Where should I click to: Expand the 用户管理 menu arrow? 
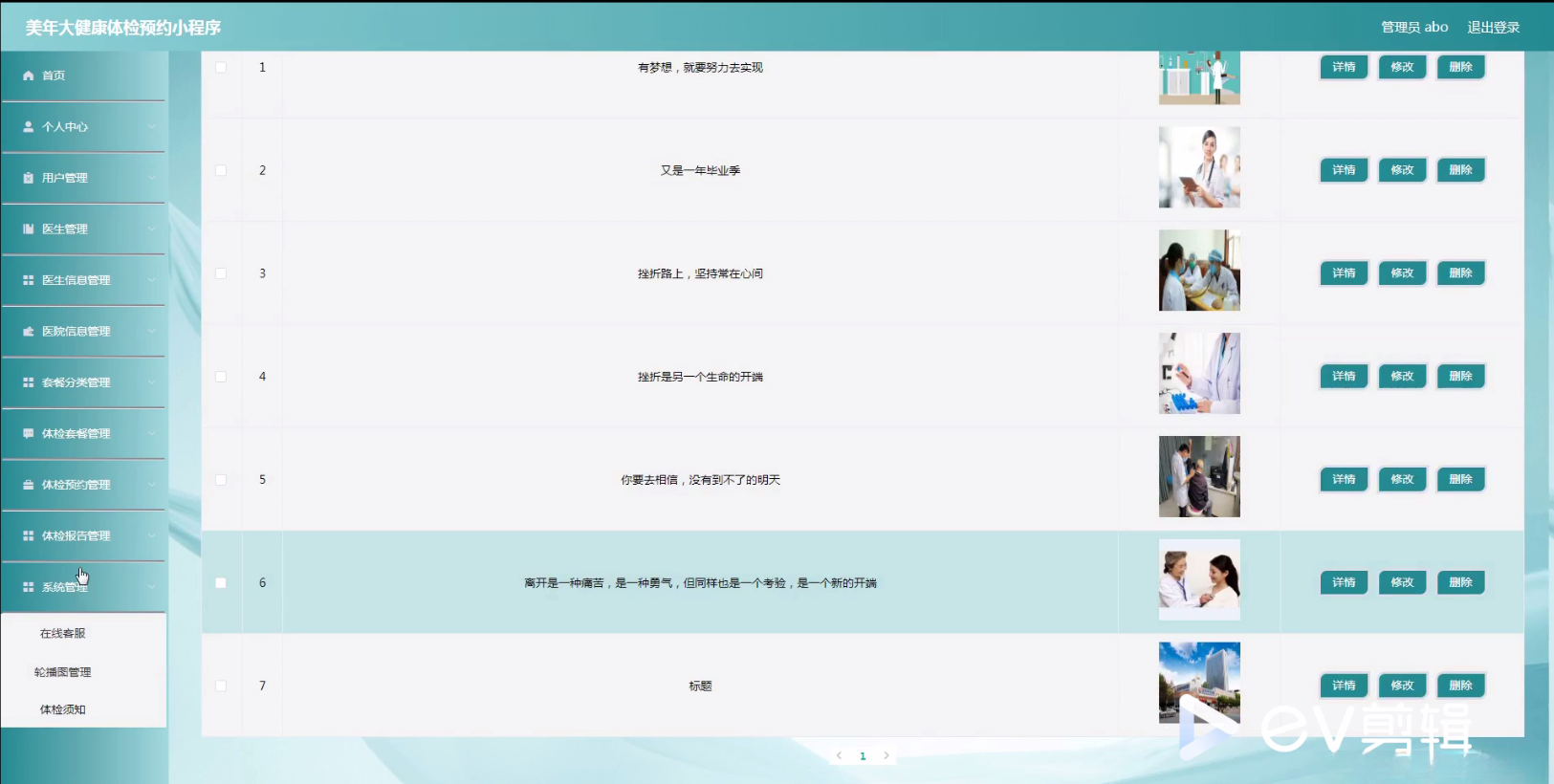[x=151, y=178]
